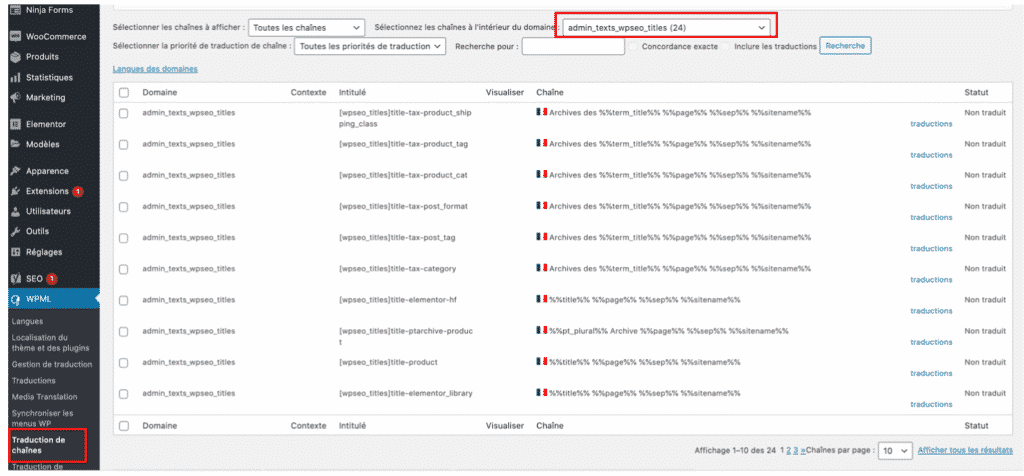1024x476 pixels.
Task: Click the Recherche button
Action: coord(845,46)
